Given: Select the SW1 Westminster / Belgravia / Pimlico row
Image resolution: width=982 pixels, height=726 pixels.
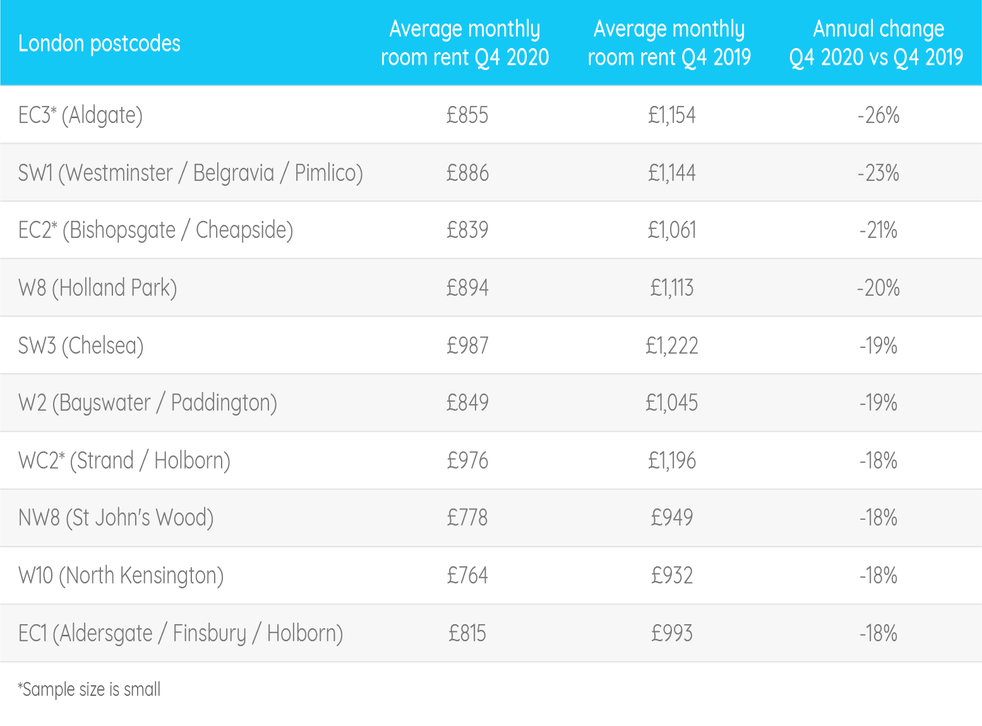Looking at the screenshot, I should pyautogui.click(x=190, y=174).
